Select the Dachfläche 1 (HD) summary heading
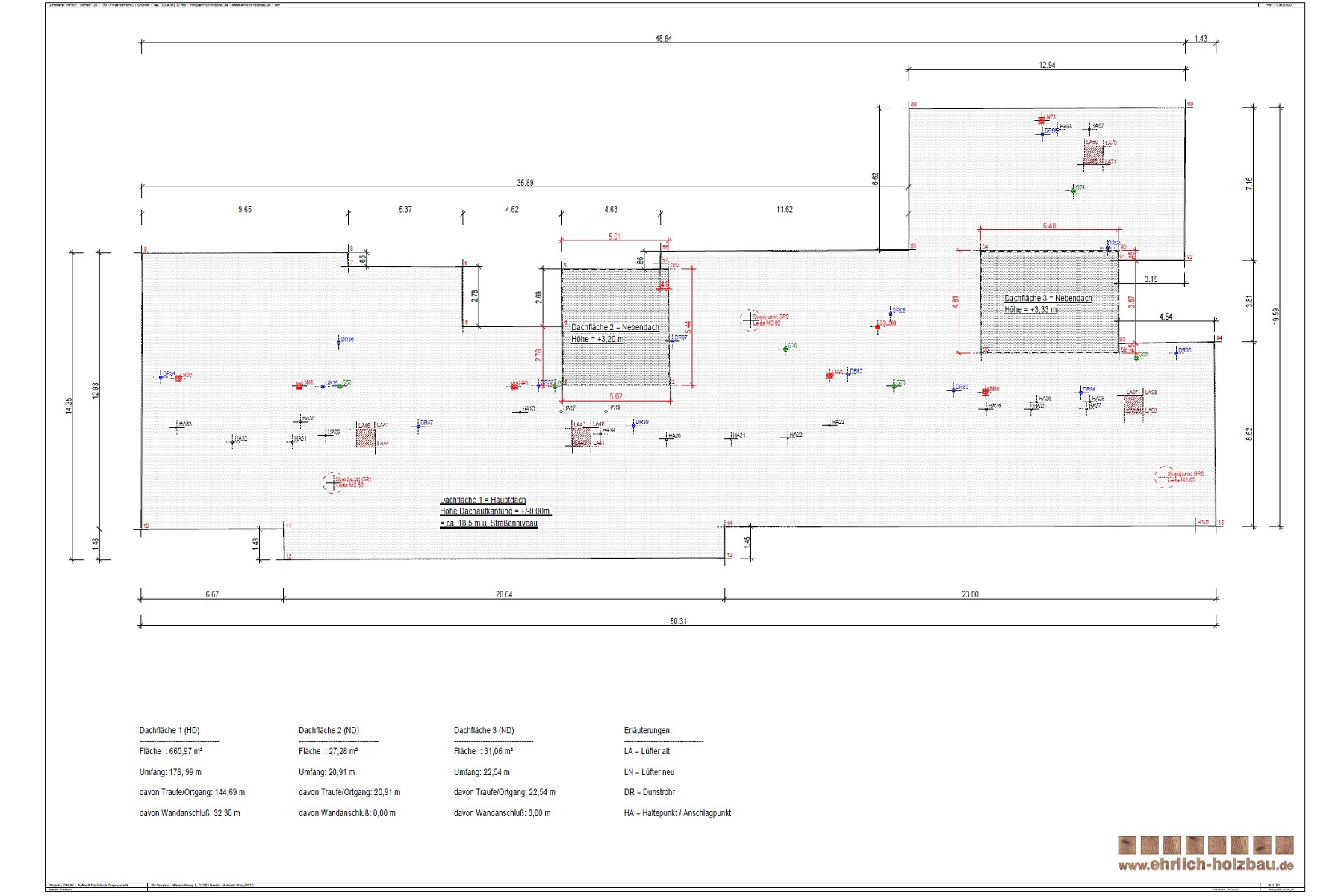1344x896 pixels. [x=169, y=731]
